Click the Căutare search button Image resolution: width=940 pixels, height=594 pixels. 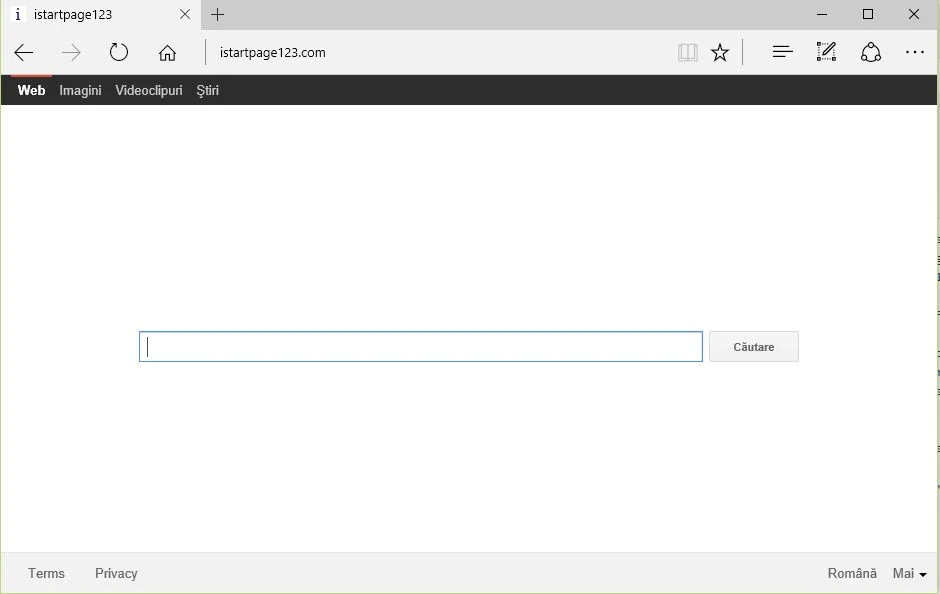(x=754, y=346)
